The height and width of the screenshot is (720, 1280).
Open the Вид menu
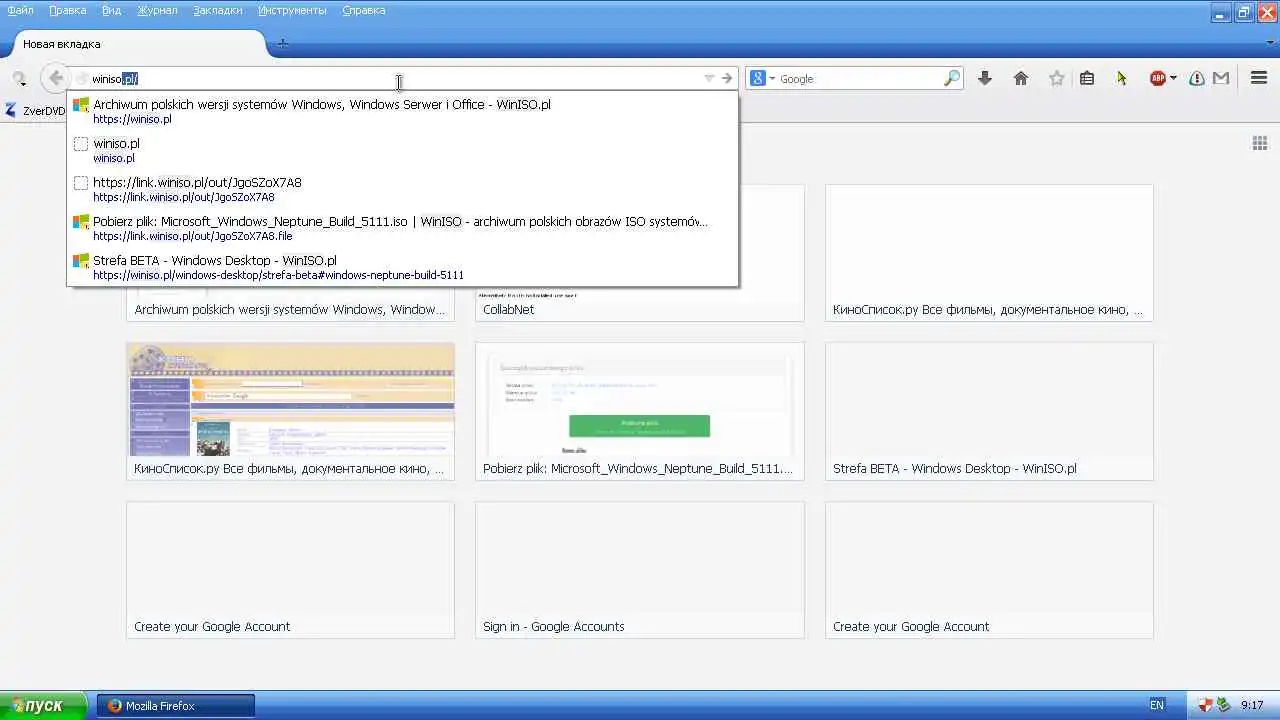pos(112,10)
